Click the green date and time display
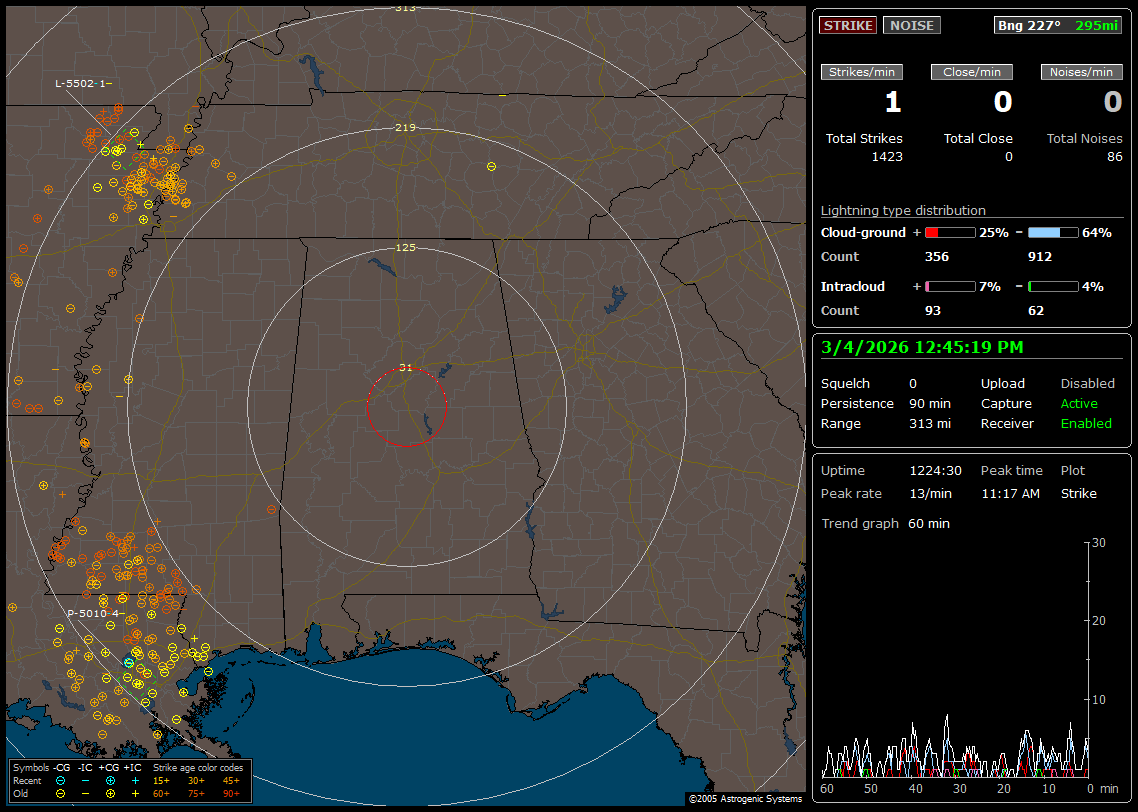This screenshot has height=812, width=1138. tap(922, 347)
